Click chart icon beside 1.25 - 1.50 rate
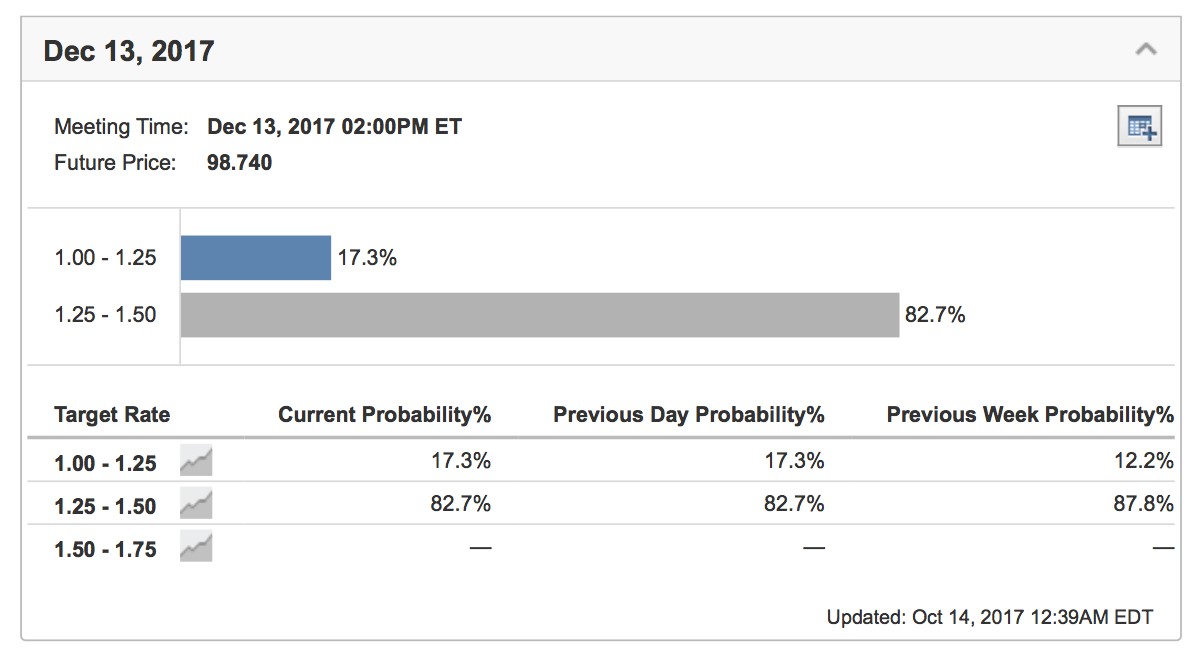 [196, 505]
